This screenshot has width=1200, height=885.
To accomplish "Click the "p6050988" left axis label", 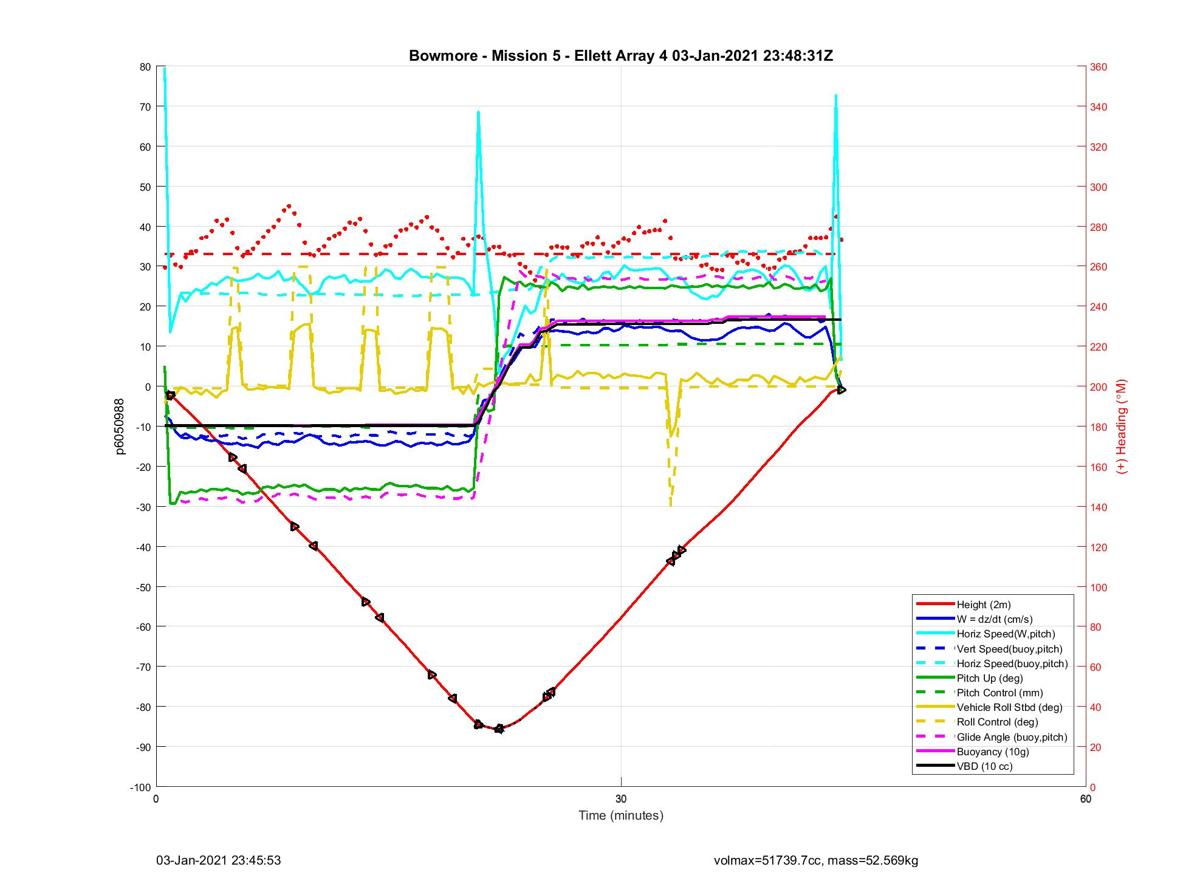I will click(x=118, y=427).
